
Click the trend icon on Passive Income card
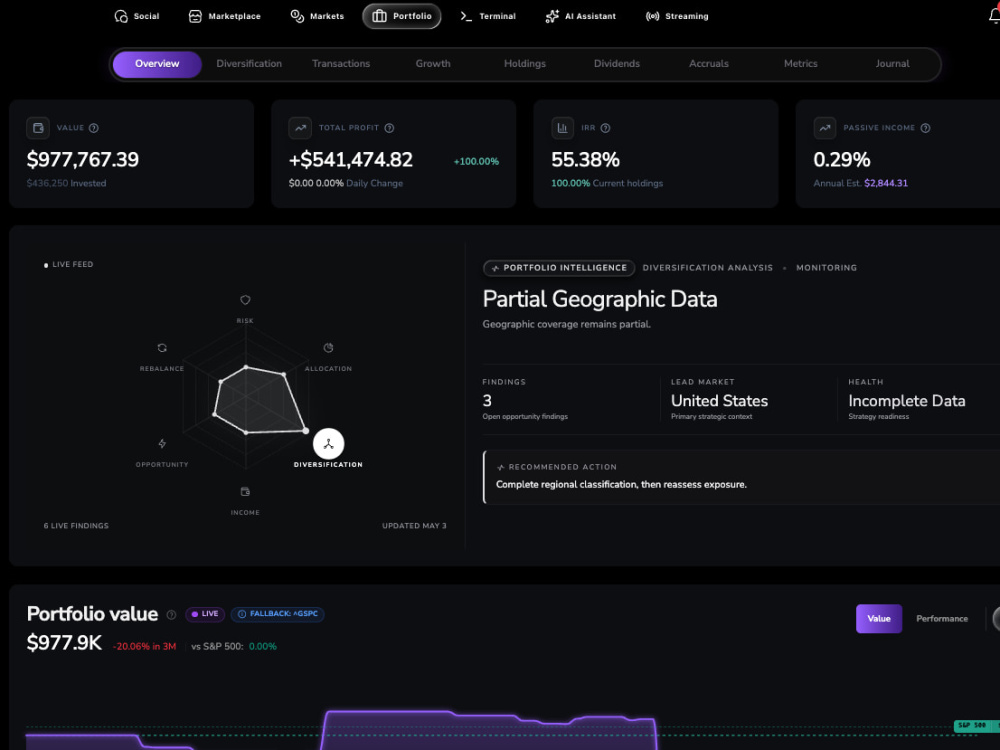825,128
